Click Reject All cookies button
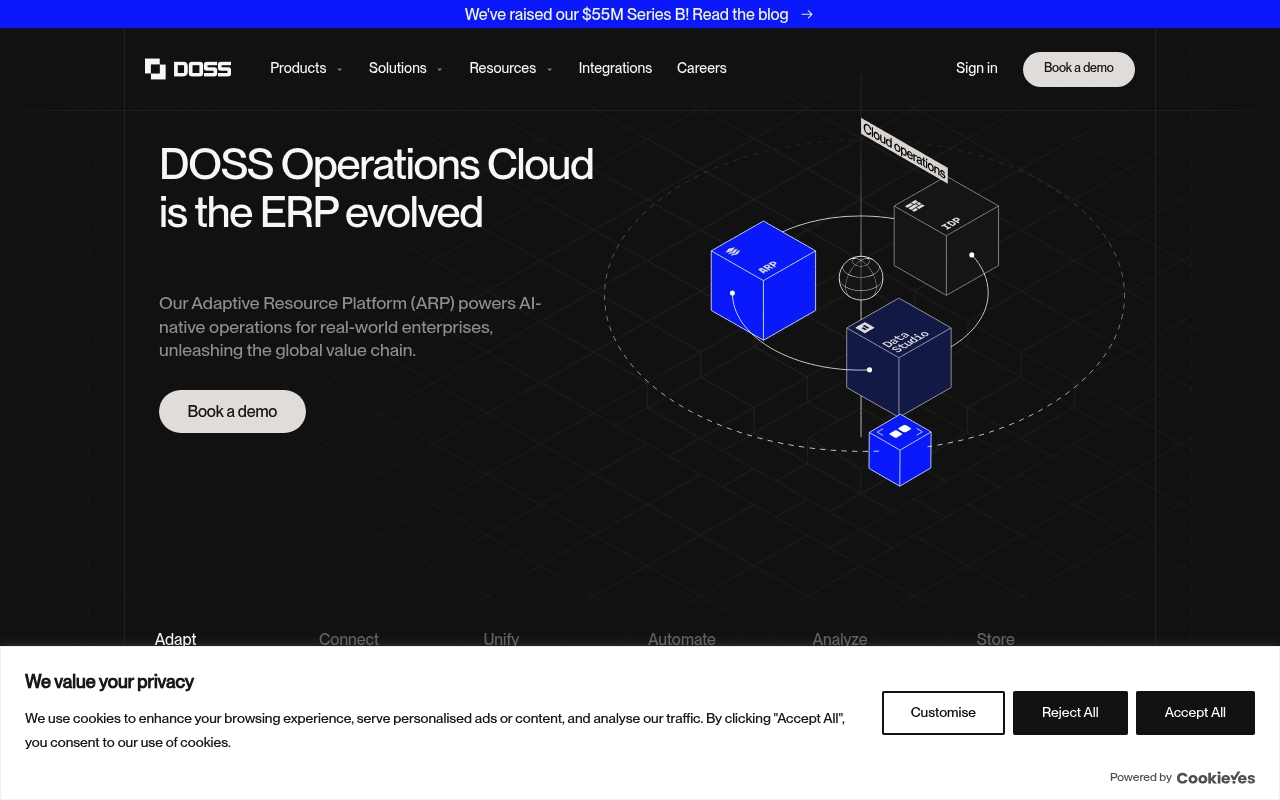 [x=1070, y=713]
